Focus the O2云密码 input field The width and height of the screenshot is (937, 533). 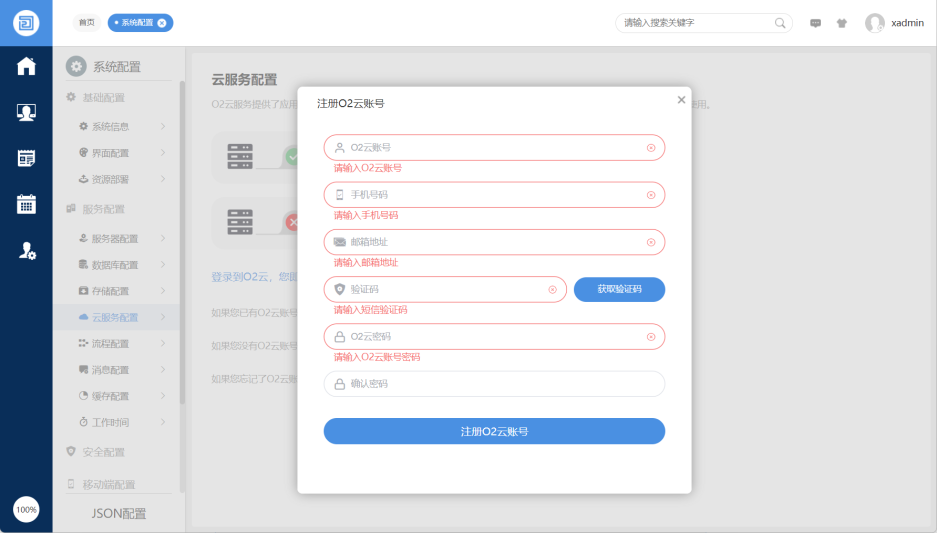point(494,336)
